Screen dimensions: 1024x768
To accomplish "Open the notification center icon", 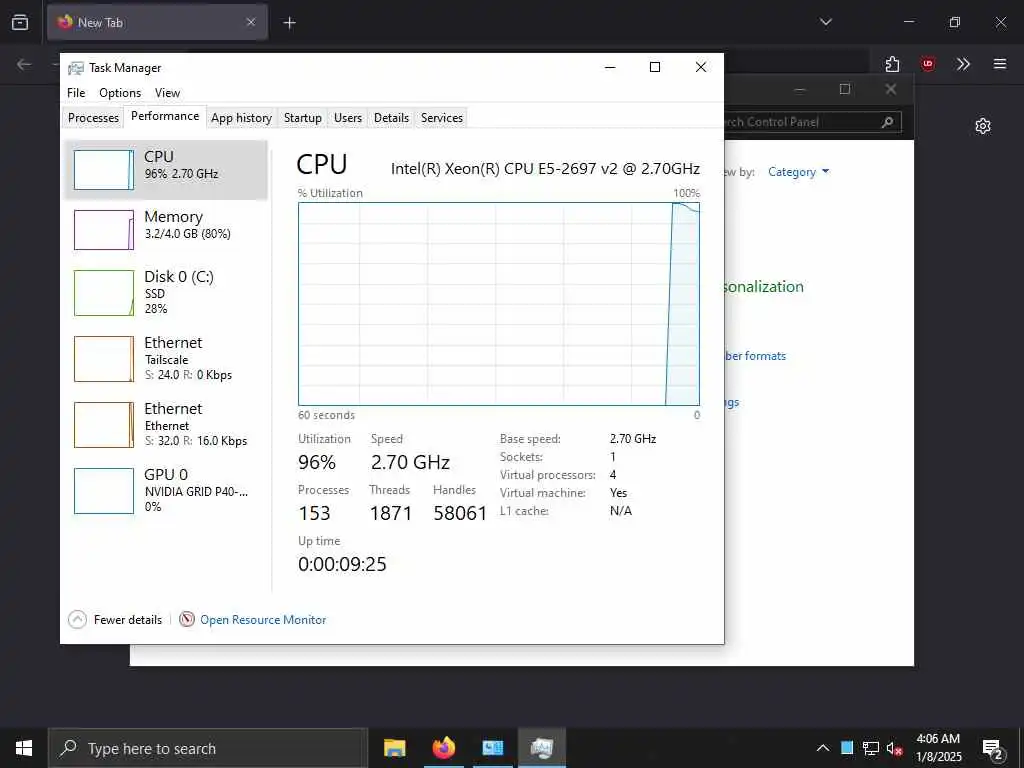I will (x=992, y=748).
